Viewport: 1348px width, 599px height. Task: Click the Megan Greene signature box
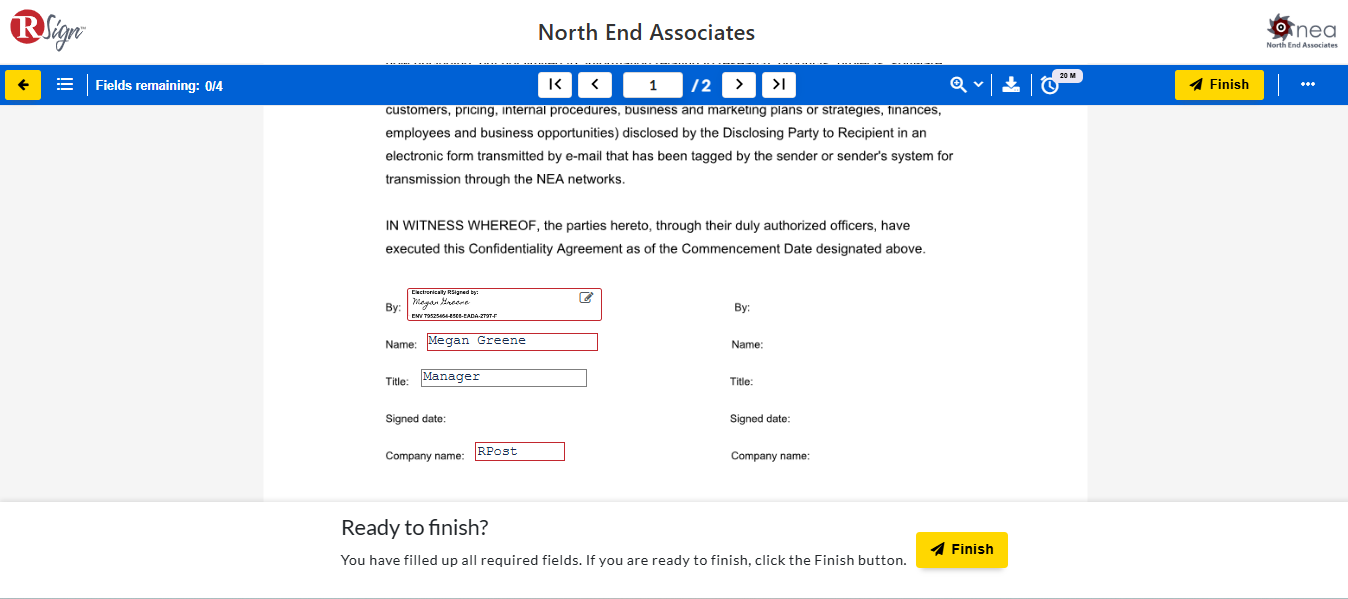click(504, 304)
